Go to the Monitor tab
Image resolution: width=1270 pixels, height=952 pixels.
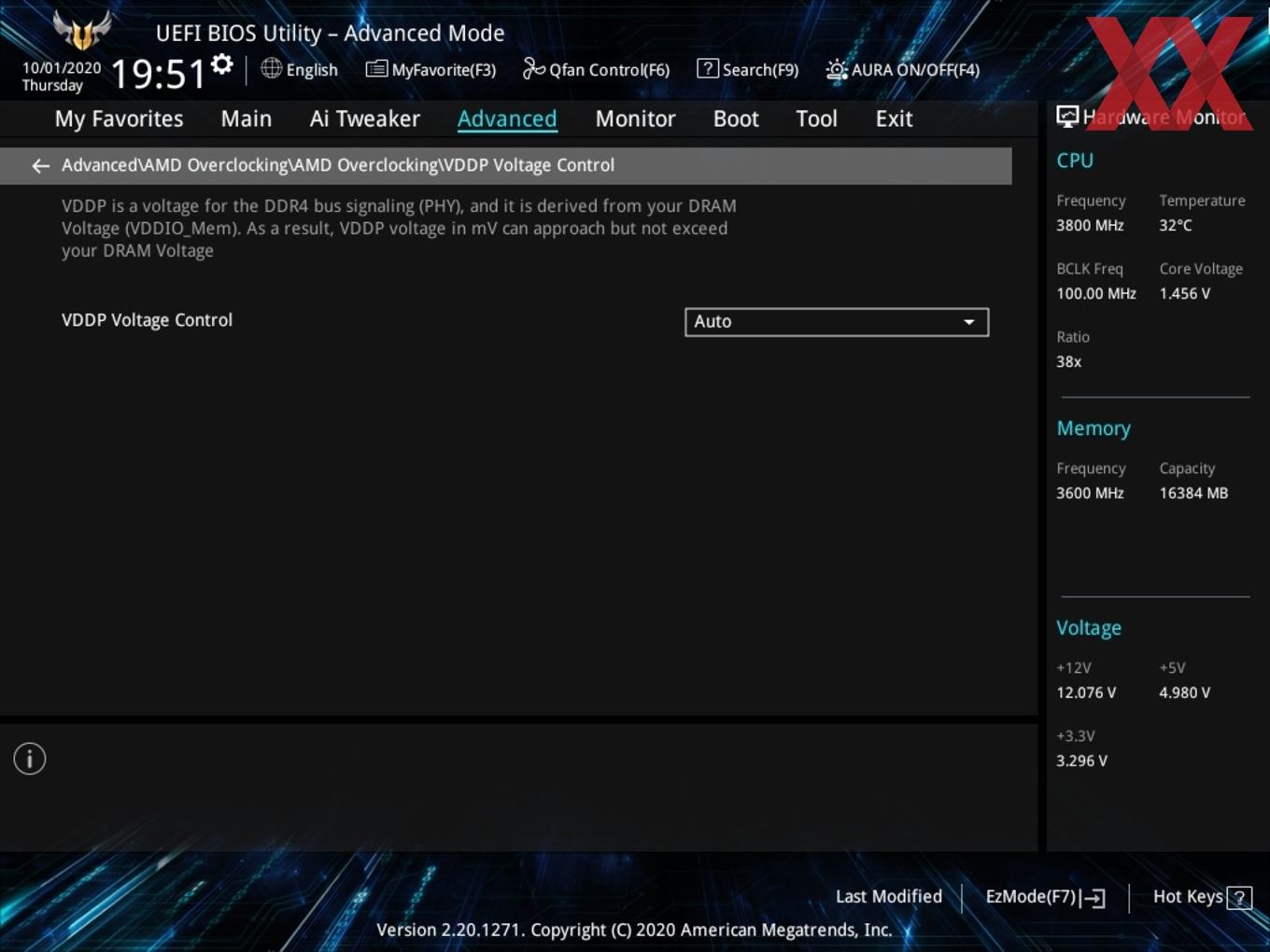pos(635,119)
